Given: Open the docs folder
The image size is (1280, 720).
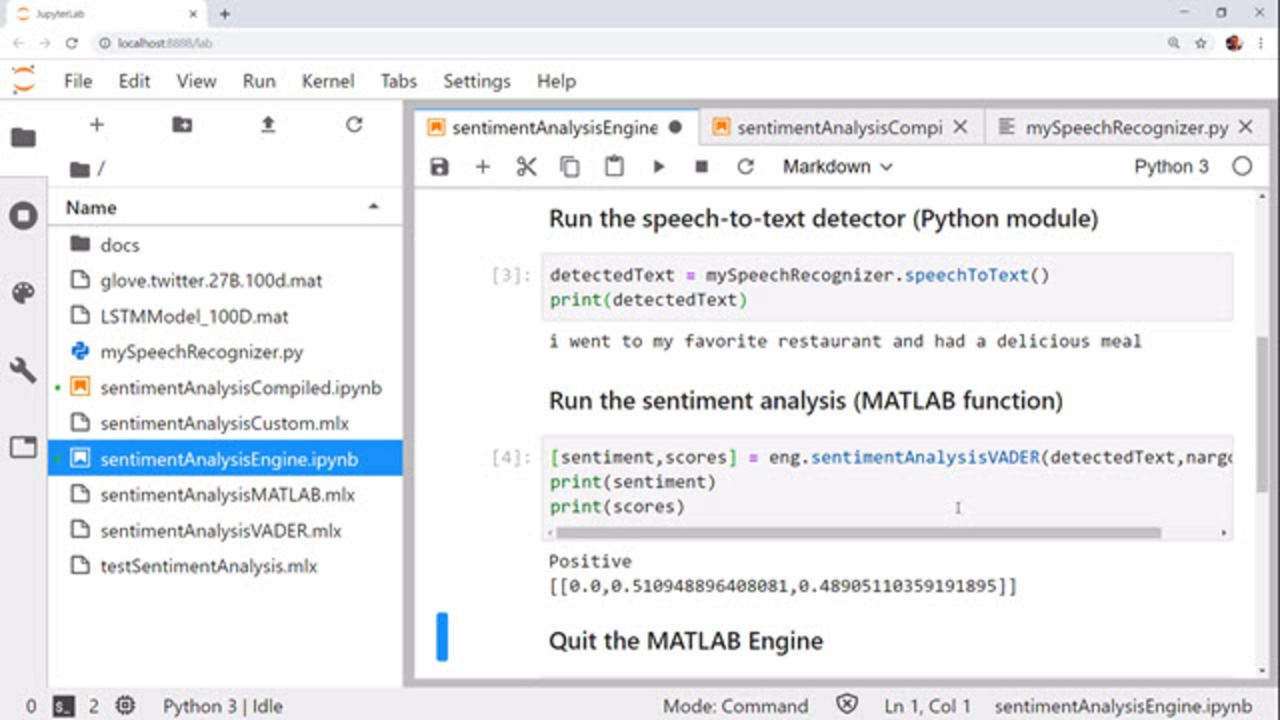Looking at the screenshot, I should (x=120, y=245).
